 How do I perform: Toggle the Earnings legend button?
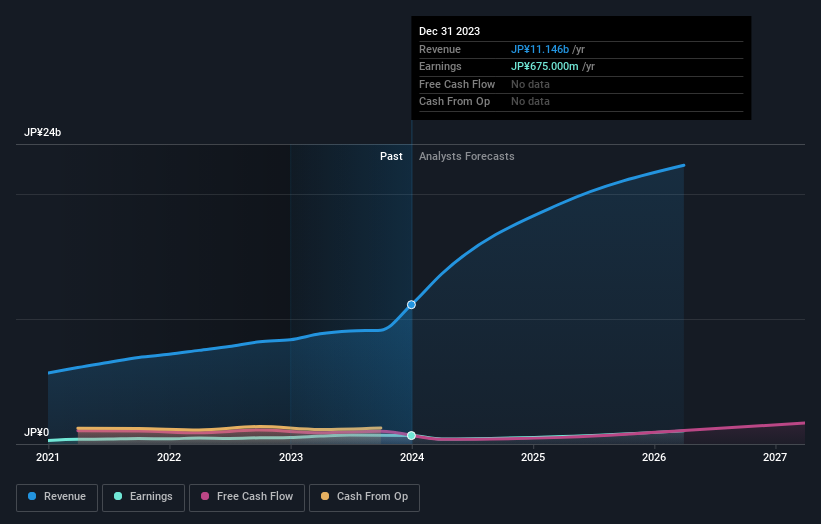click(143, 497)
